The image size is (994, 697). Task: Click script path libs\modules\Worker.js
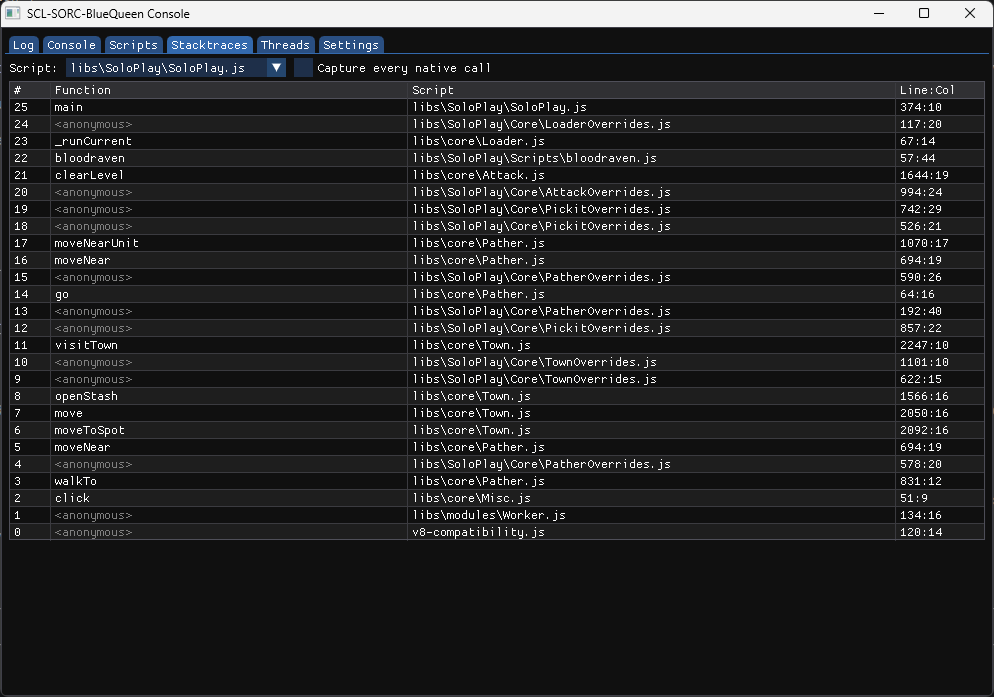tap(489, 515)
